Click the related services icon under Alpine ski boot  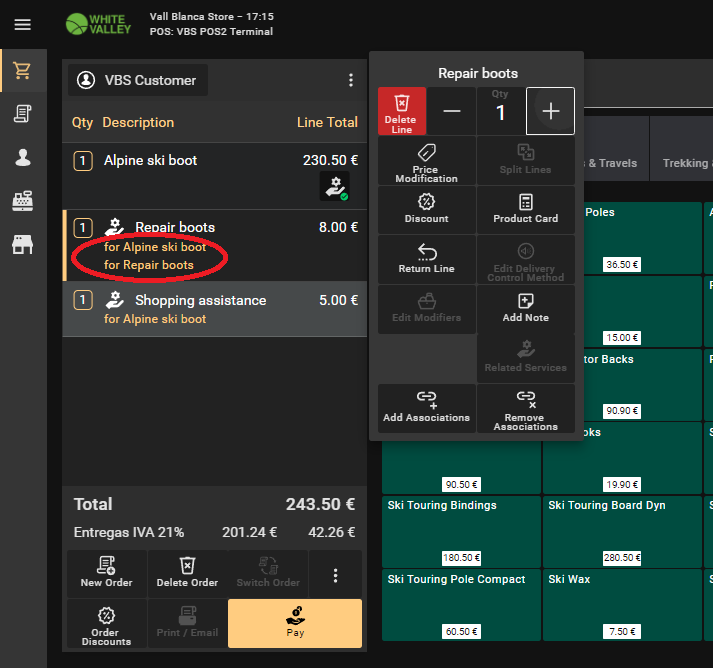334,186
